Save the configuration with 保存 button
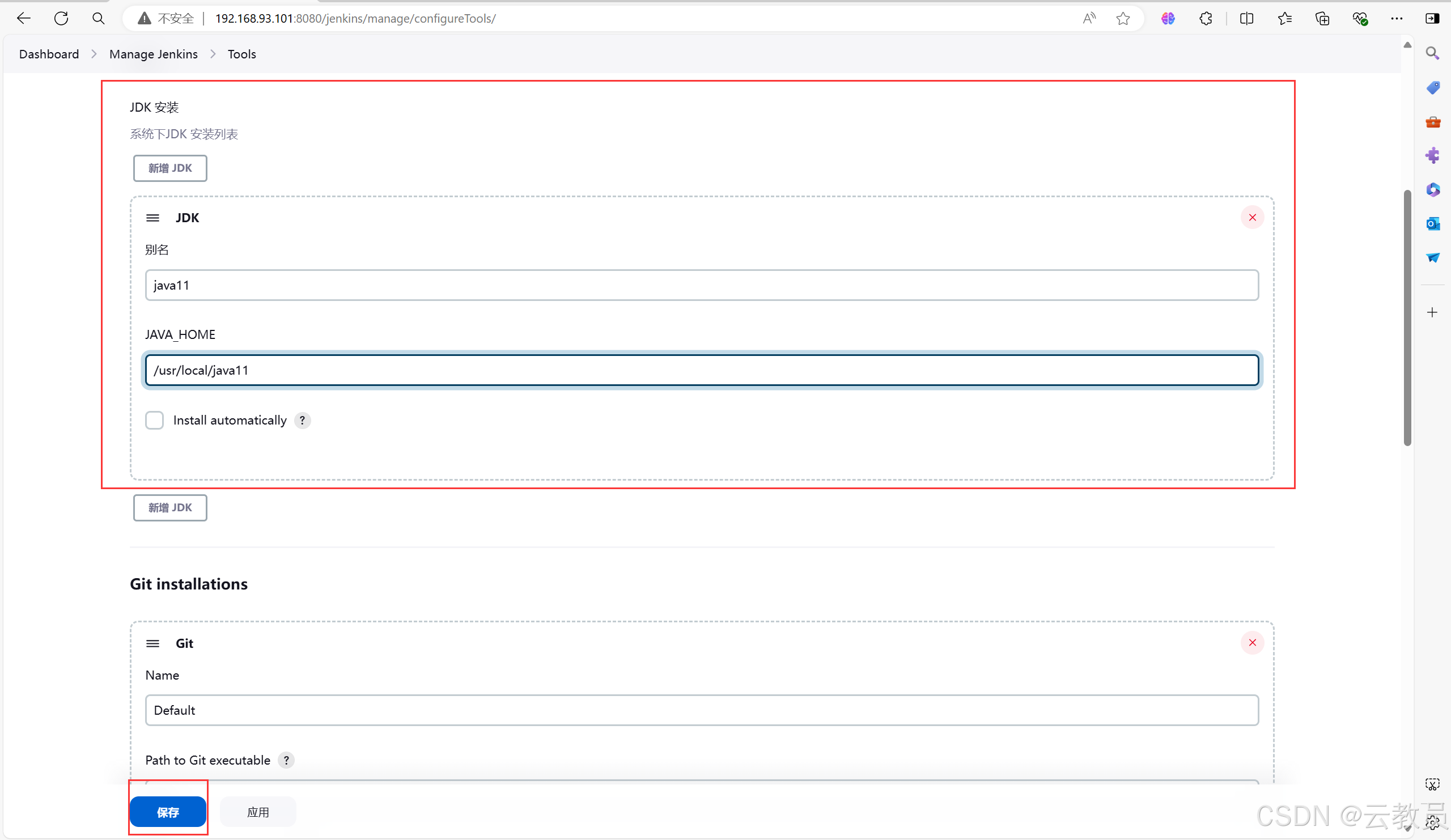Image resolution: width=1451 pixels, height=840 pixels. (x=168, y=812)
